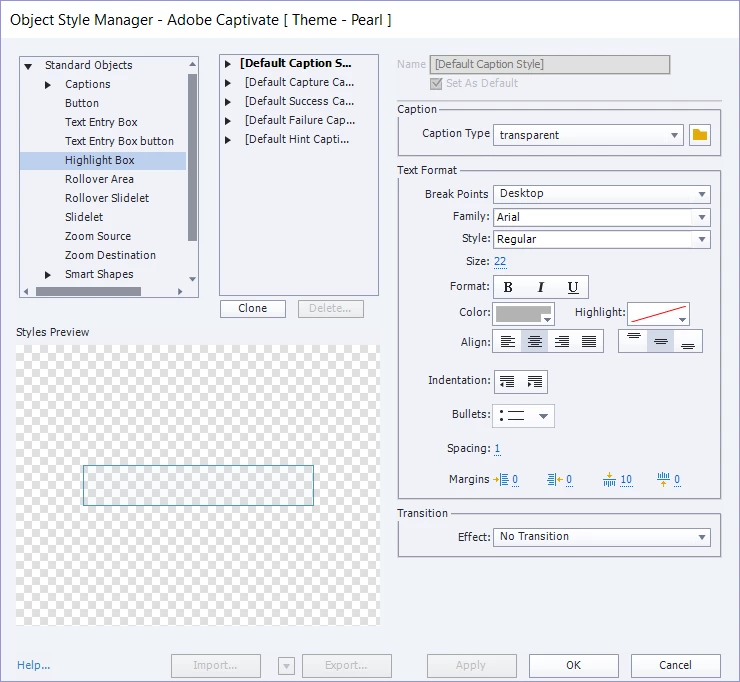Click the tree's vertical scrollbar thumb
Image resolution: width=740 pixels, height=682 pixels.
192,157
